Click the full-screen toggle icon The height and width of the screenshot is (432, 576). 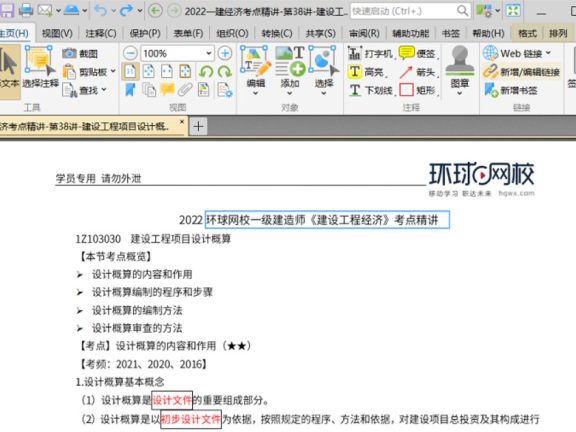point(513,11)
